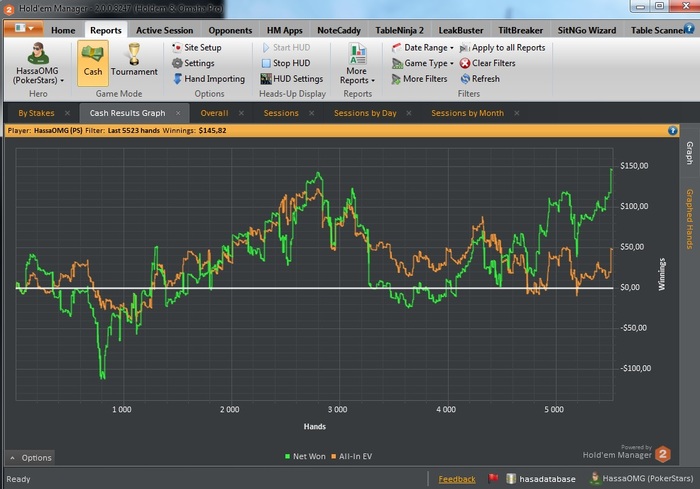Toggle All-In EV legend swatch

click(x=333, y=456)
